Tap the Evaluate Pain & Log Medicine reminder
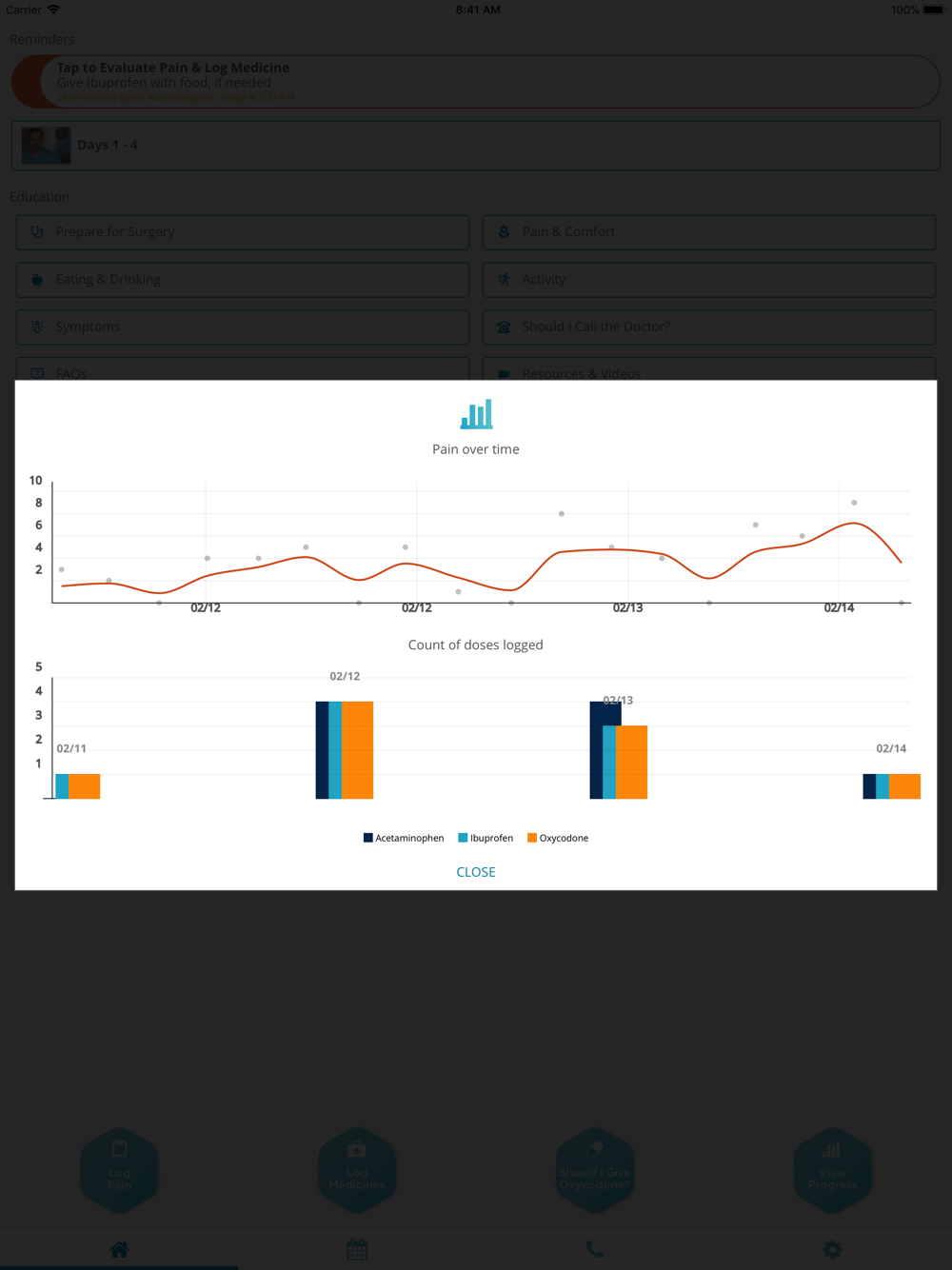The image size is (952, 1270). coord(476,82)
